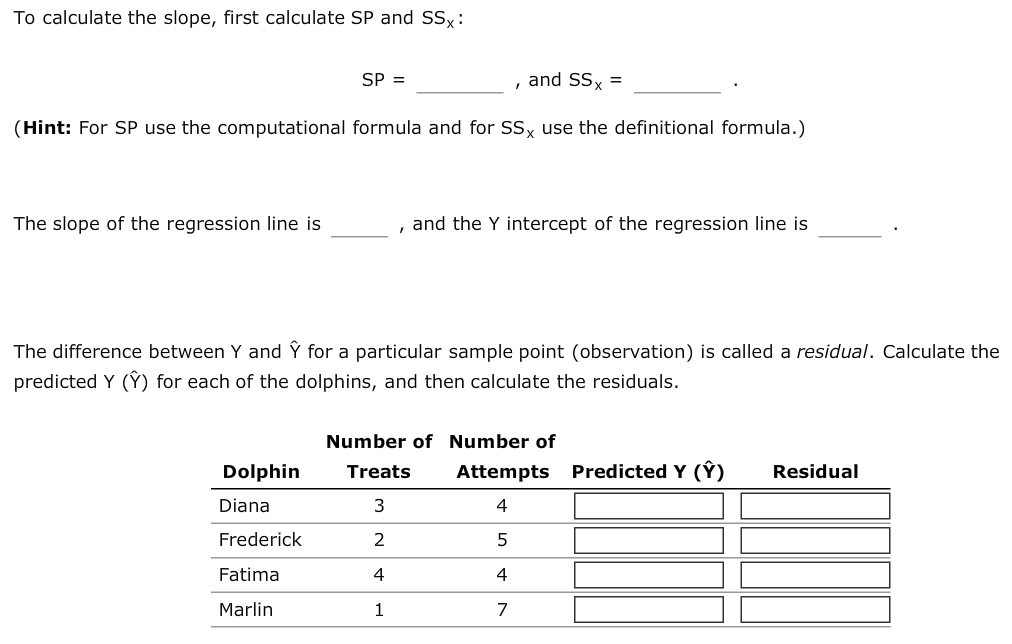Screen dimensions: 1012x644
Task: Click the Residual column header
Action: pos(815,471)
